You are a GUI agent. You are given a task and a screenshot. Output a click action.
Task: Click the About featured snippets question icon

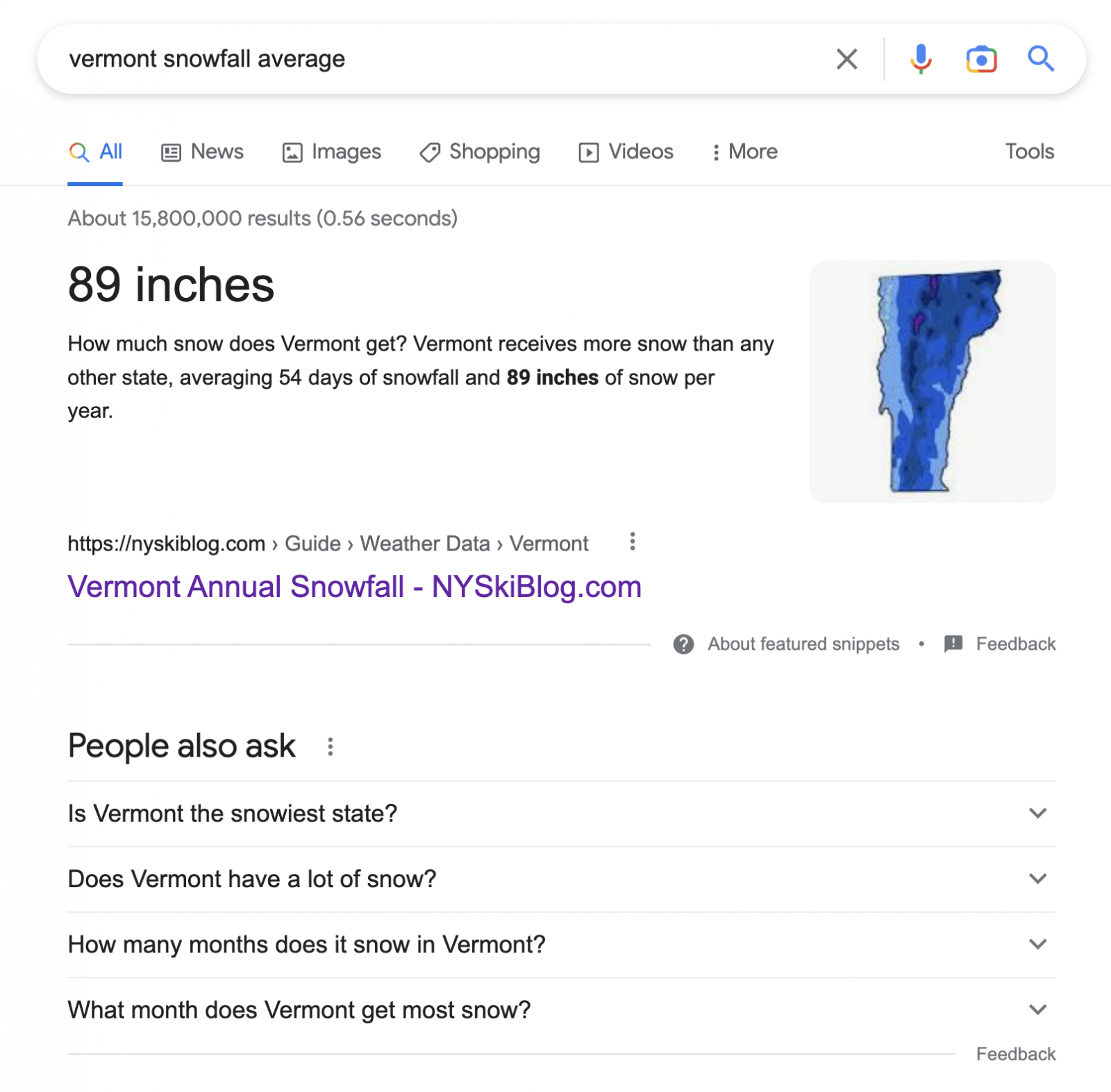pos(683,644)
